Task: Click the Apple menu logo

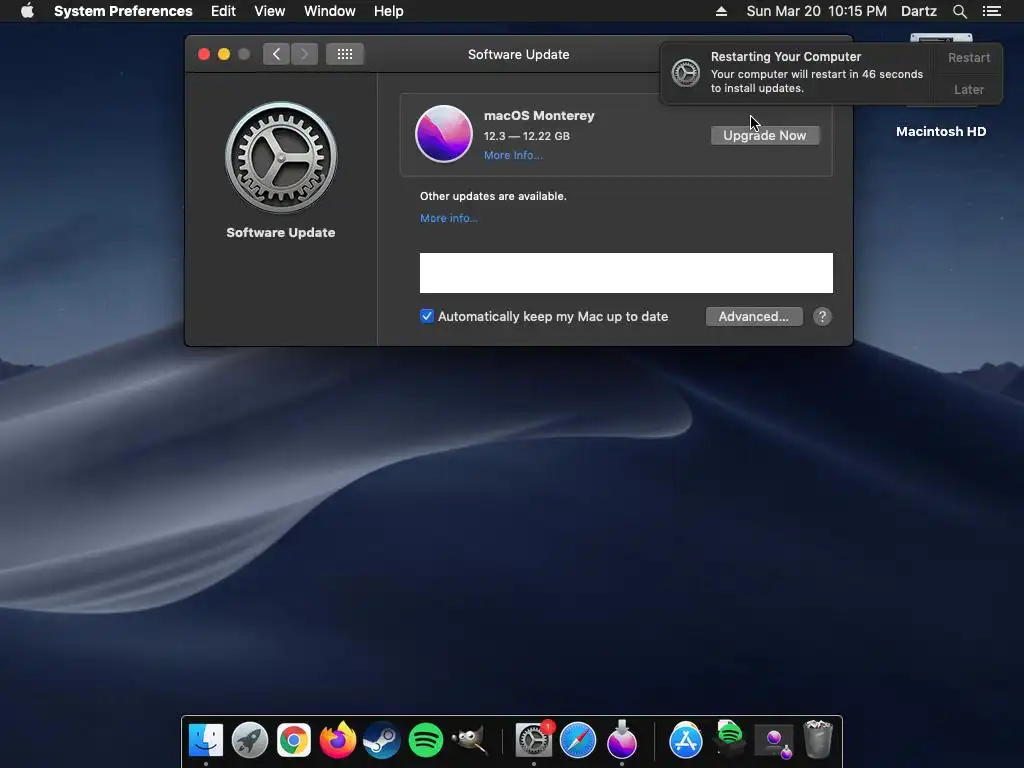Action: click(27, 11)
